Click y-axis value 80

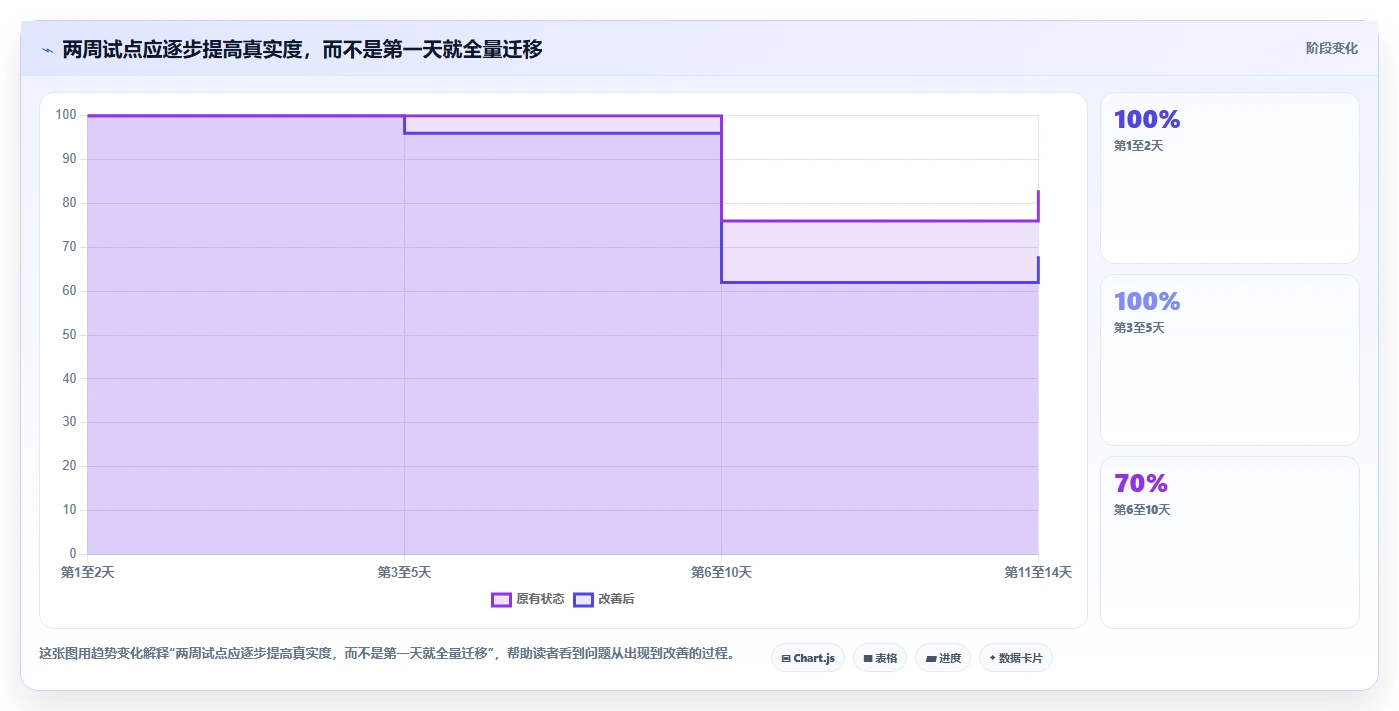(69, 203)
